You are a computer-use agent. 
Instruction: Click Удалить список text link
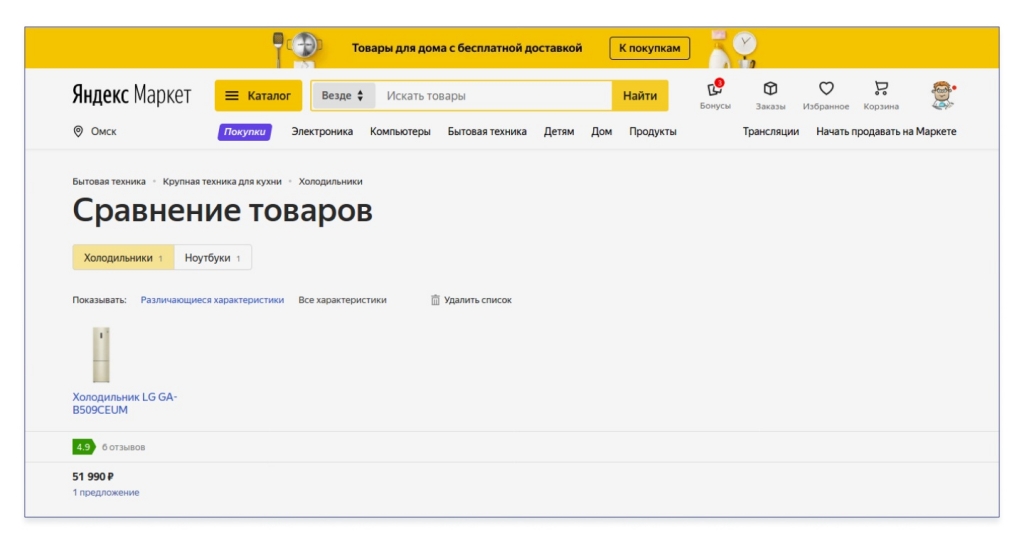pyautogui.click(x=477, y=300)
